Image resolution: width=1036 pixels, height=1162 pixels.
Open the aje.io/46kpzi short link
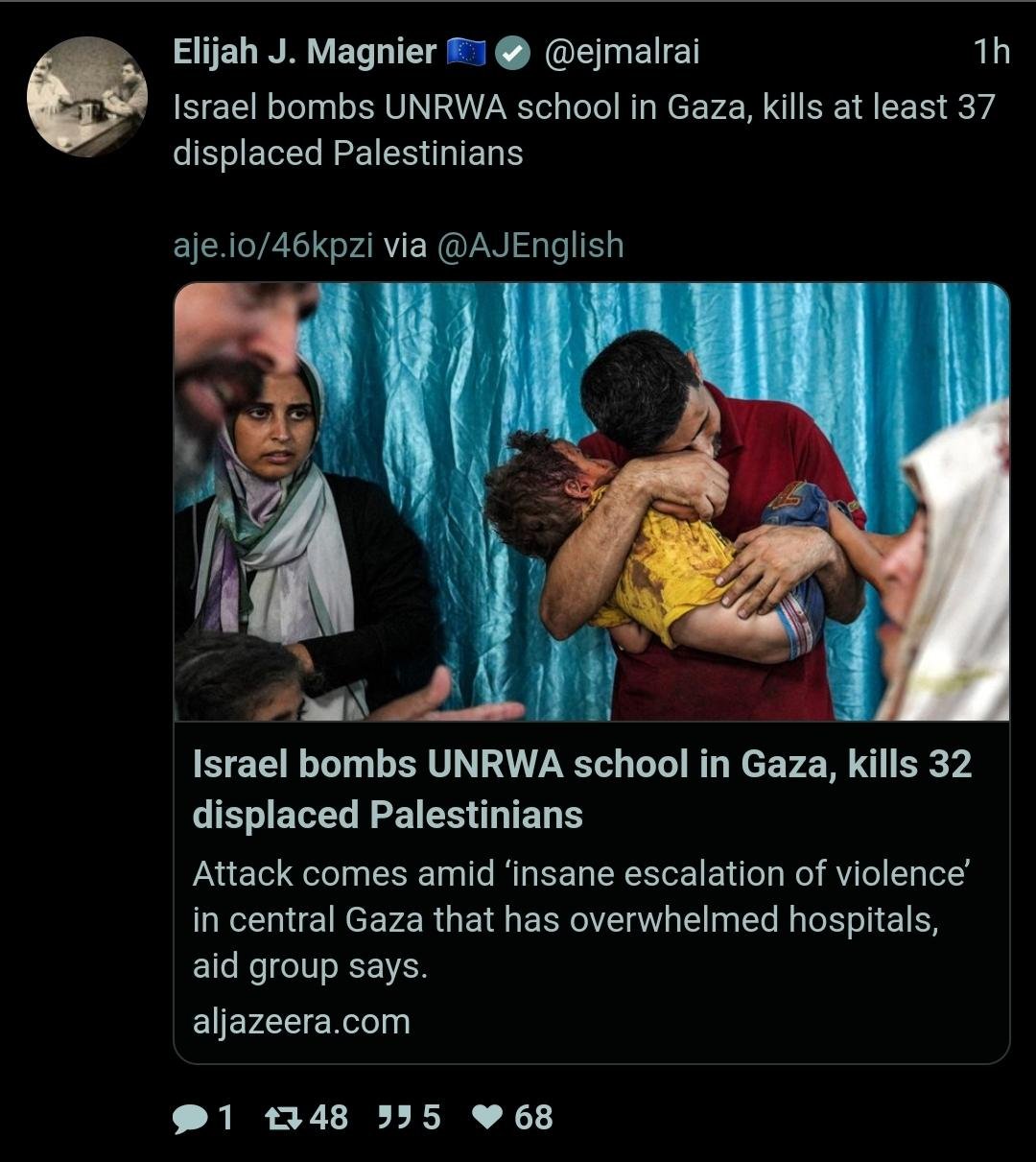(273, 246)
